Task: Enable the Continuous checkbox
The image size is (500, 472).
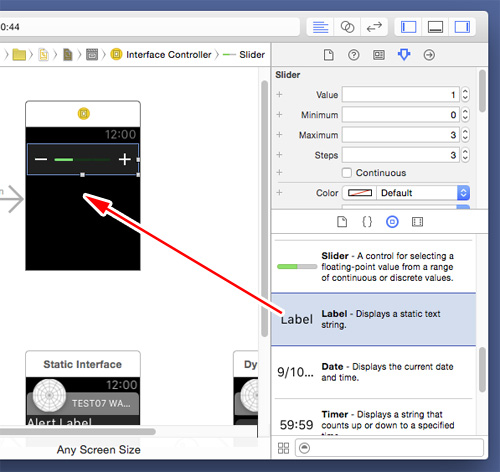Action: 347,173
